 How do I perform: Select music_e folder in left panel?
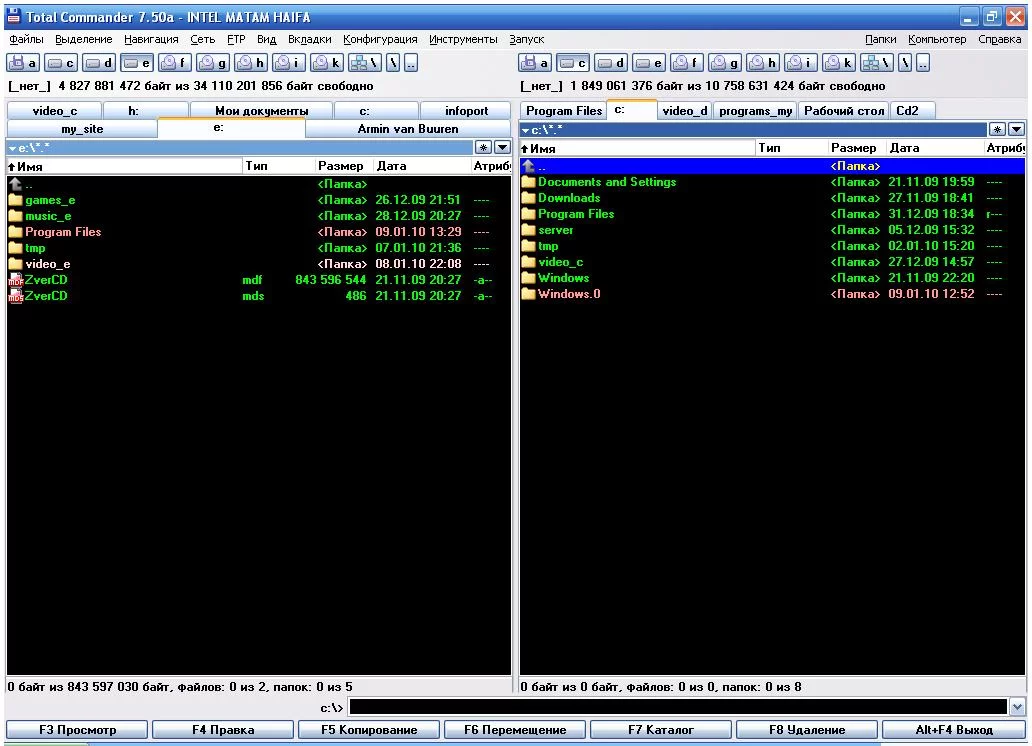(x=259, y=216)
